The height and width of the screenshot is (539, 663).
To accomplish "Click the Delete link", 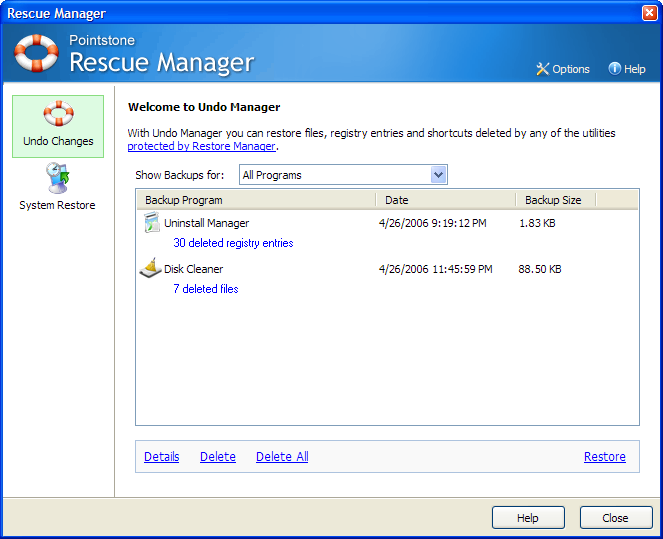I will [218, 457].
